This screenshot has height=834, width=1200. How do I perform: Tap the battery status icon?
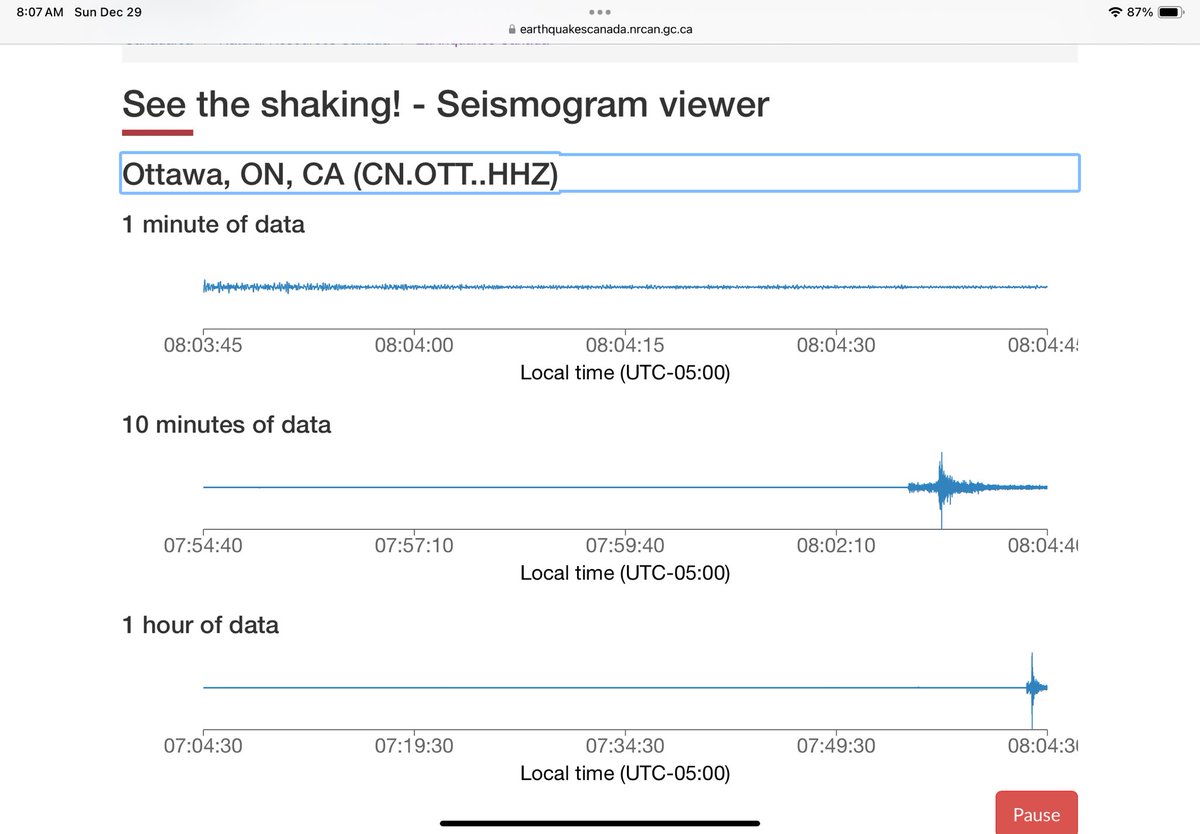(1171, 12)
